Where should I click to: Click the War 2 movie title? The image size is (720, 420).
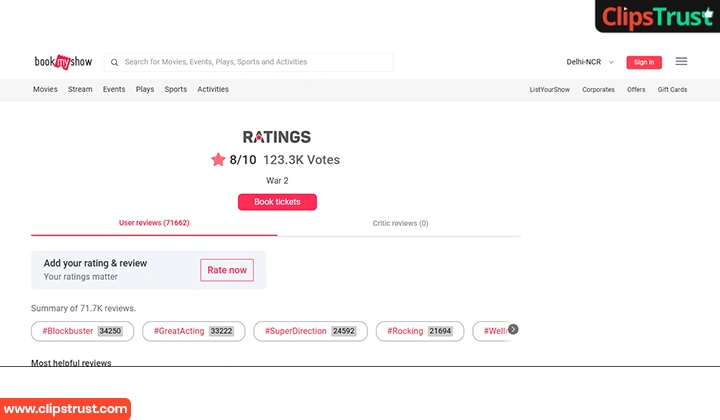point(277,180)
